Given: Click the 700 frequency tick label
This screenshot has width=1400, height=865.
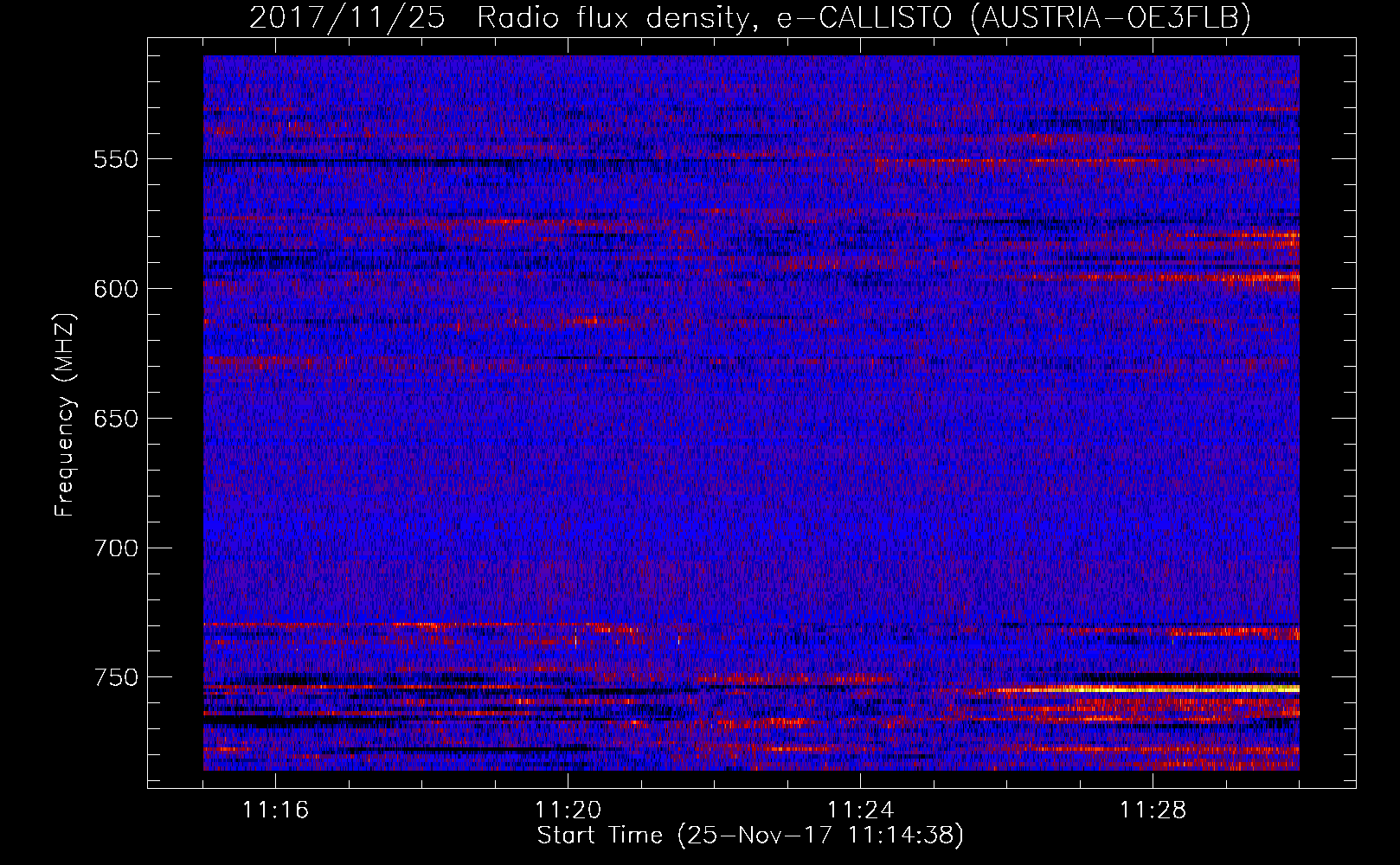Looking at the screenshot, I should click(116, 548).
